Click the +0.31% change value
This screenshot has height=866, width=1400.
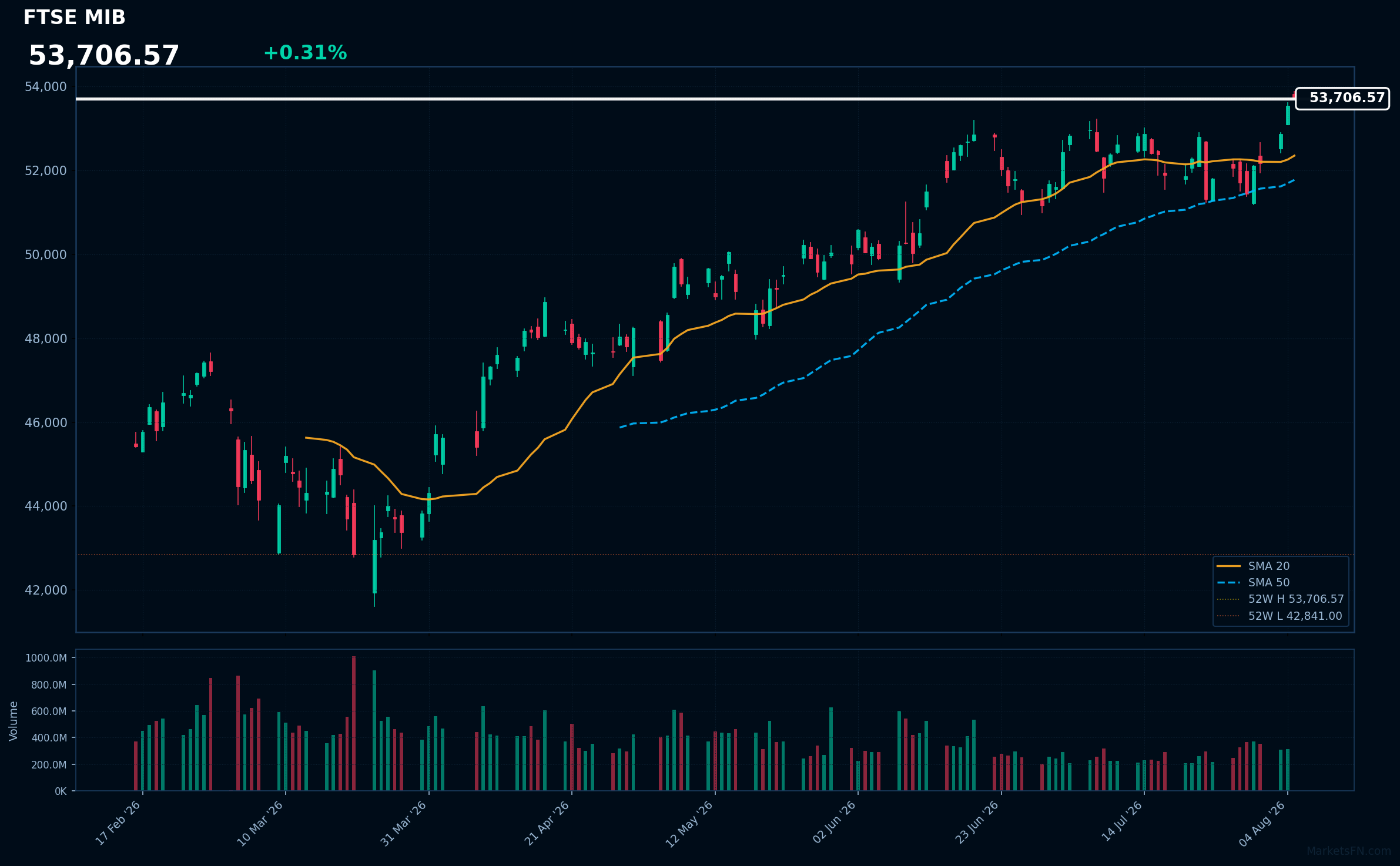(x=305, y=53)
